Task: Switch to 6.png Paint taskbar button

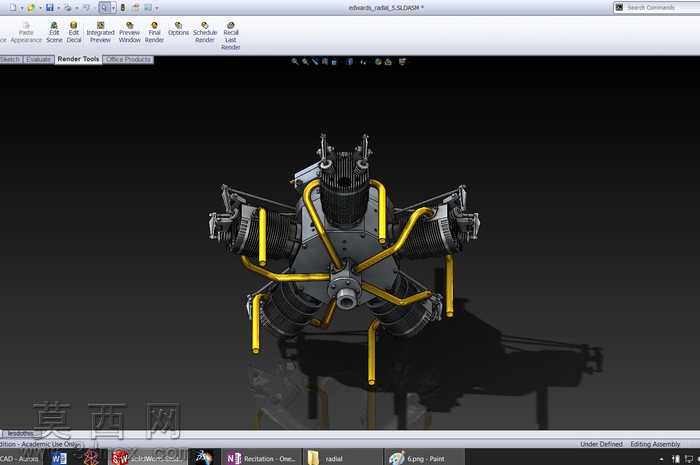Action: pos(424,458)
